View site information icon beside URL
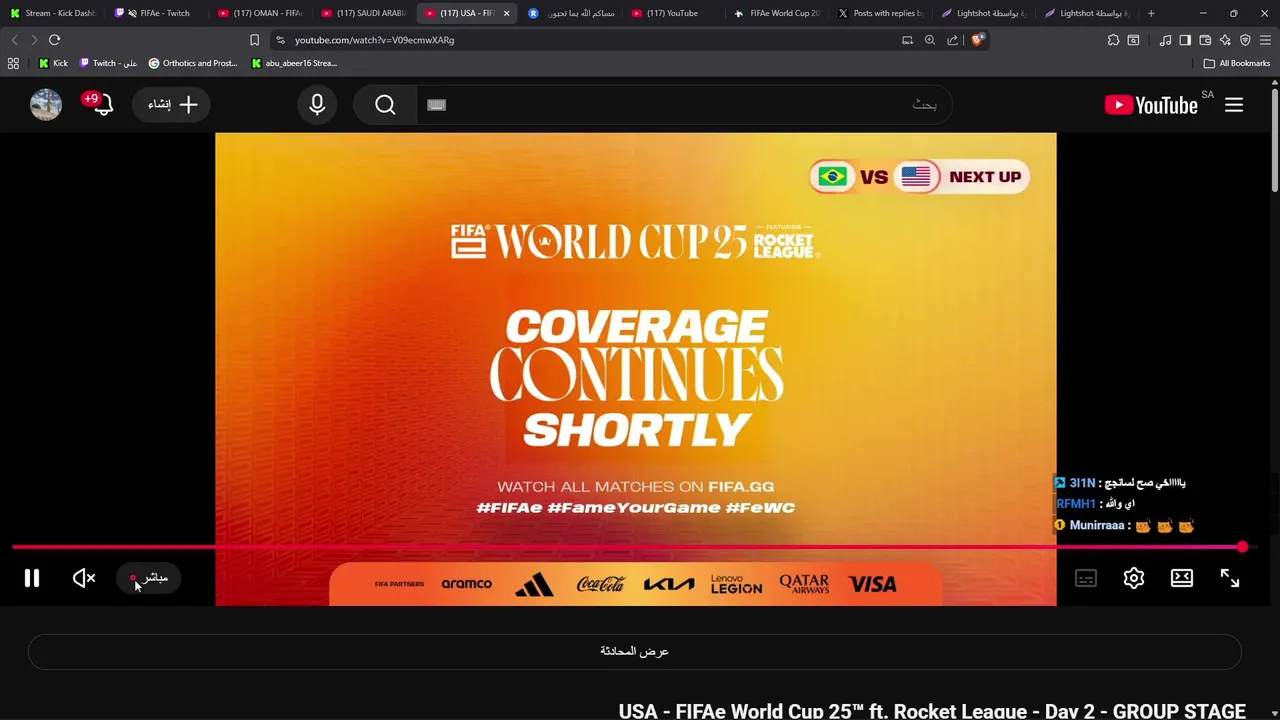 [280, 40]
